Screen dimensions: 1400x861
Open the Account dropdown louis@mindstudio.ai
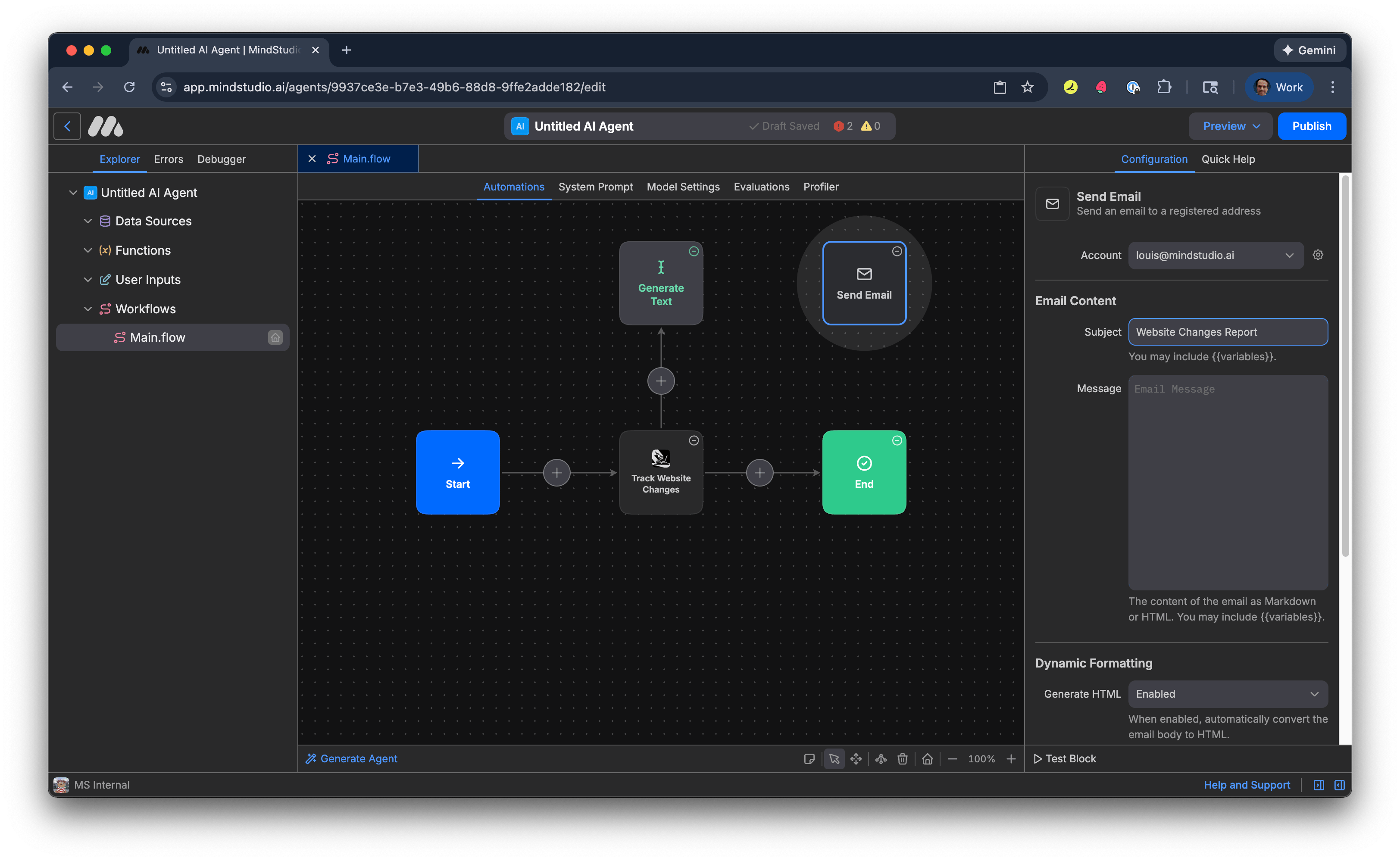tap(1215, 255)
